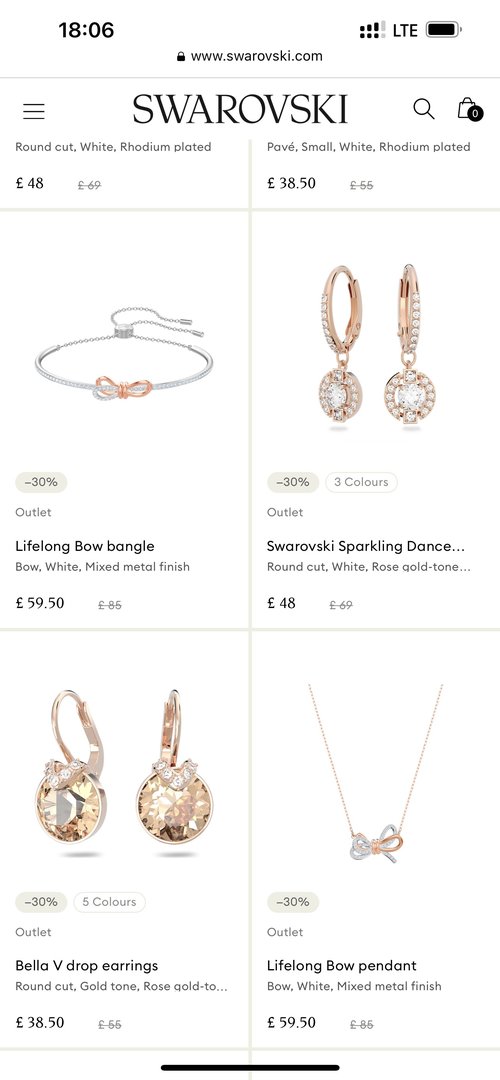Tap the 3 Colours badge
This screenshot has height=1080, width=500.
point(362,482)
